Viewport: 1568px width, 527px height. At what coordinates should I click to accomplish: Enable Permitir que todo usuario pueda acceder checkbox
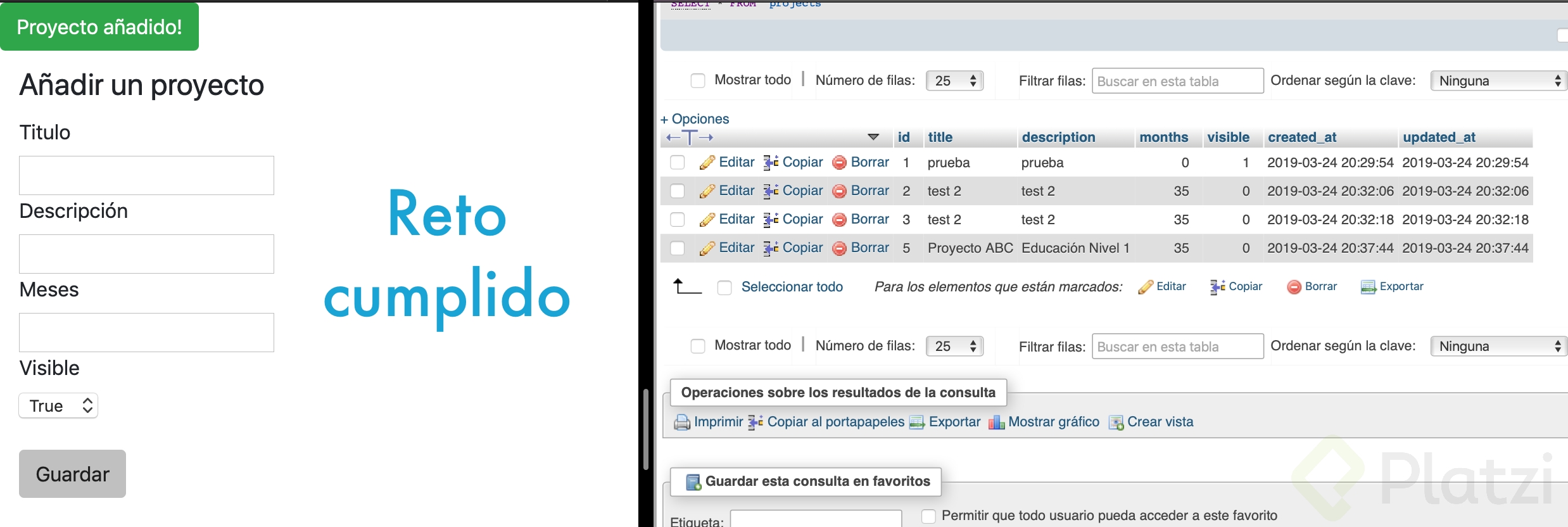928,516
